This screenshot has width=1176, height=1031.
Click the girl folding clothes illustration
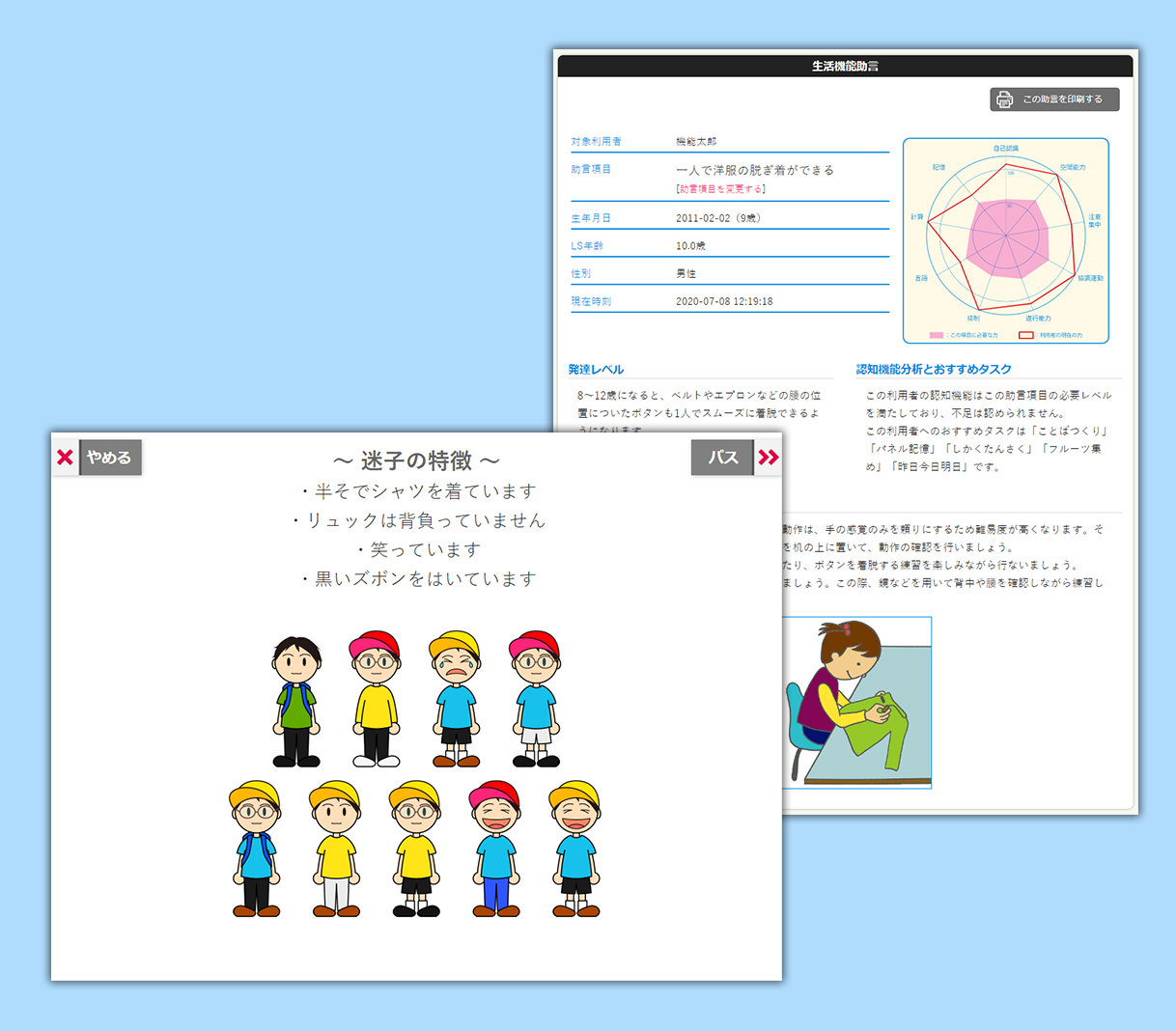point(855,702)
